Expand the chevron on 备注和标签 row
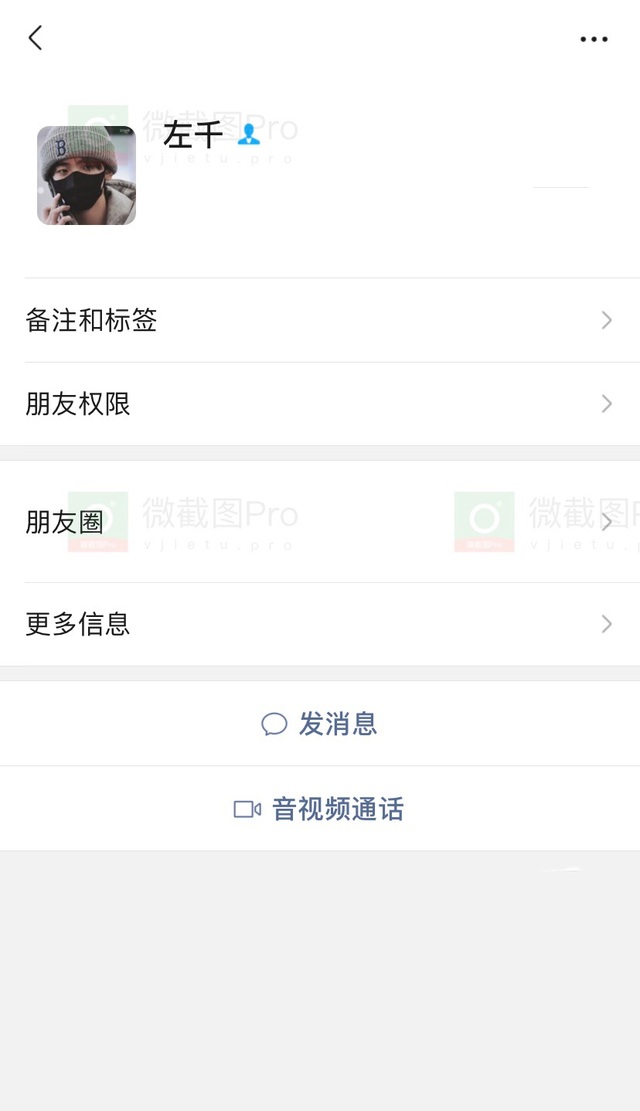This screenshot has height=1111, width=640. (x=607, y=320)
